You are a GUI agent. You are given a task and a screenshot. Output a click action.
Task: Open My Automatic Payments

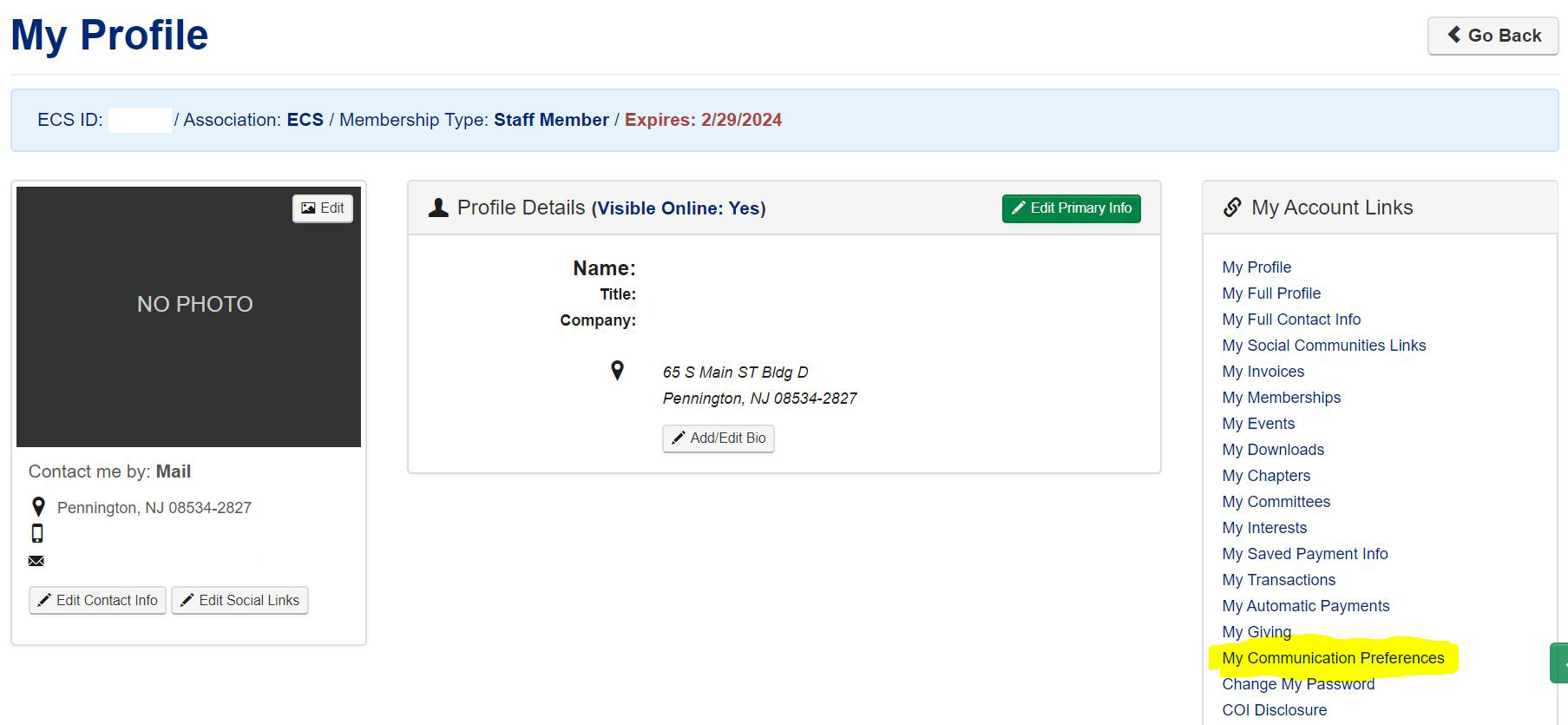pyautogui.click(x=1306, y=606)
